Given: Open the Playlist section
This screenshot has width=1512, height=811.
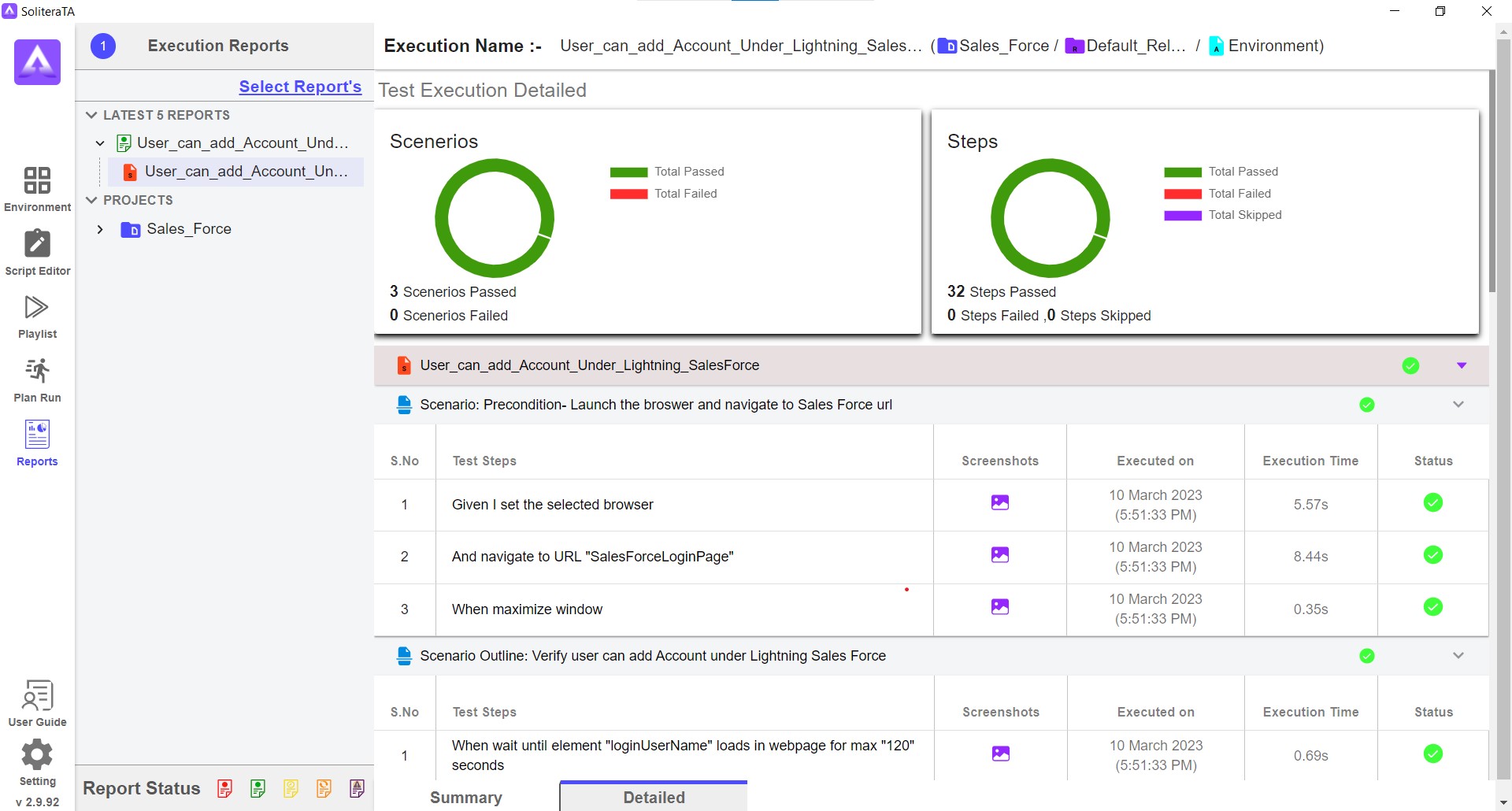Looking at the screenshot, I should pyautogui.click(x=37, y=317).
